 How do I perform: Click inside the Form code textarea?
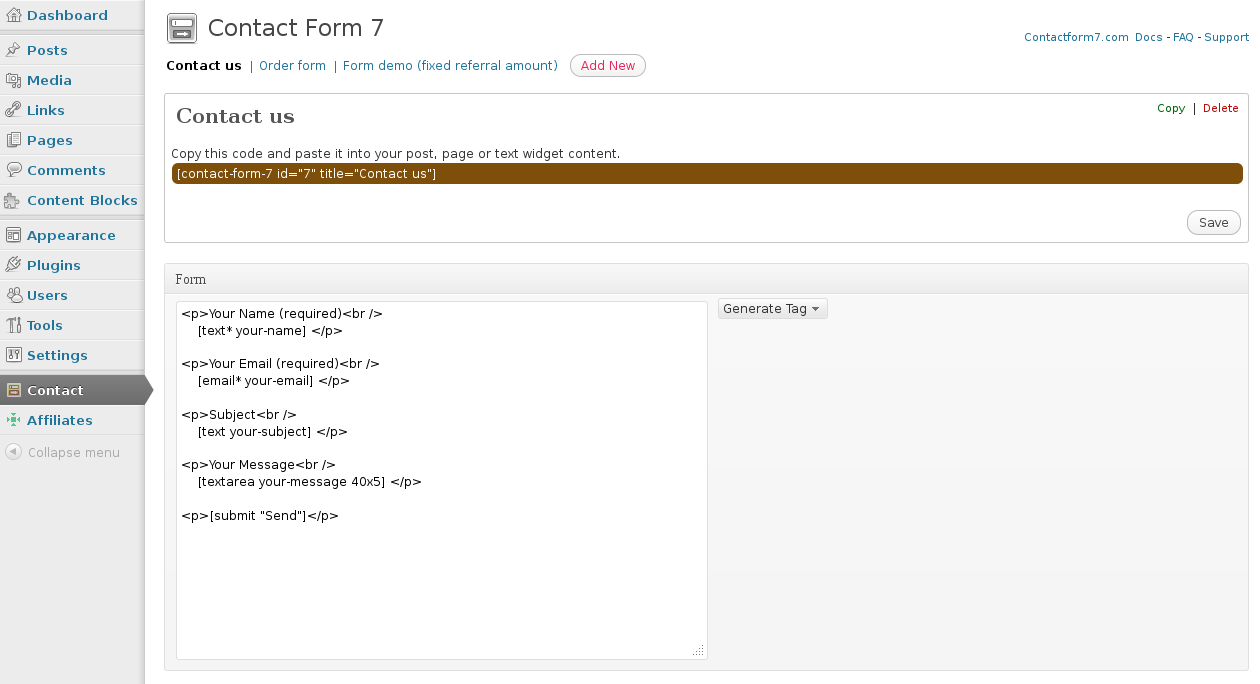point(442,480)
